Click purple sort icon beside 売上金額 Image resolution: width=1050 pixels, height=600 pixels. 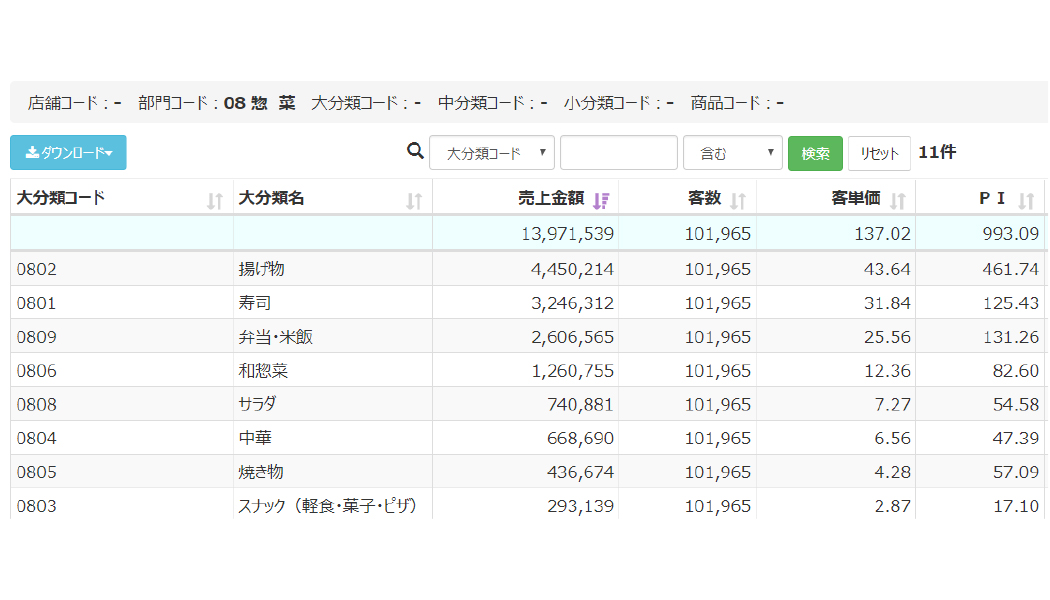pos(600,201)
